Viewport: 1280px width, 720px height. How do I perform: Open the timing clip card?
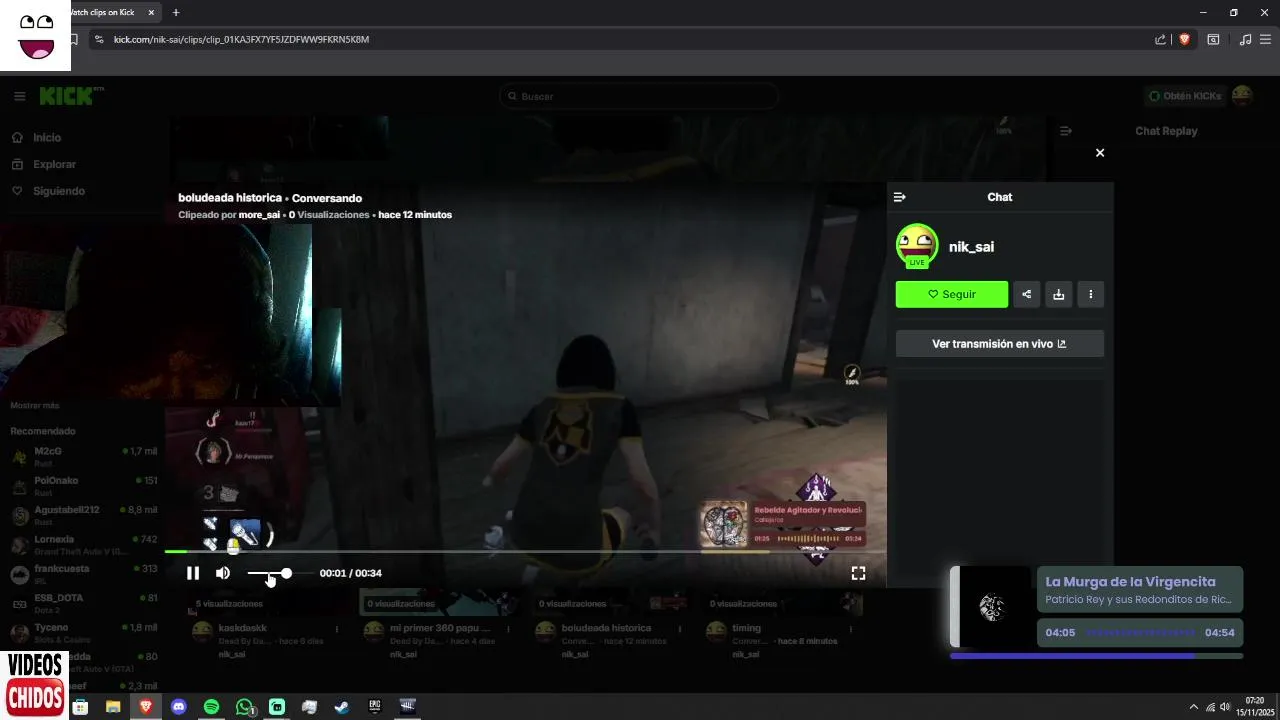[x=747, y=628]
